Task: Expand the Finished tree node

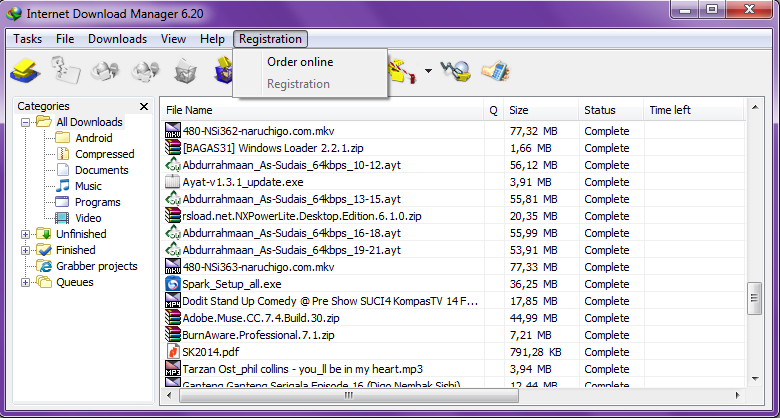Action: coord(25,250)
